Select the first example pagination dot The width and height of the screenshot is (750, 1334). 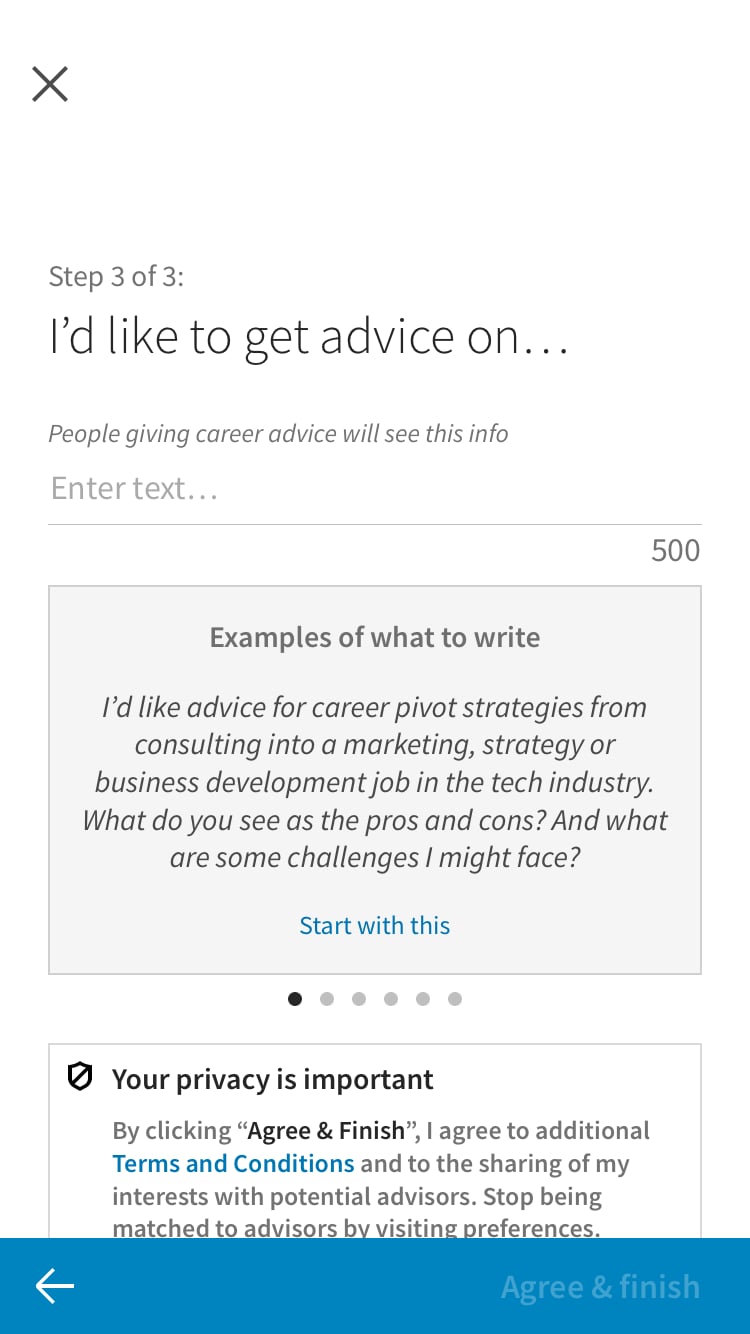pos(295,998)
